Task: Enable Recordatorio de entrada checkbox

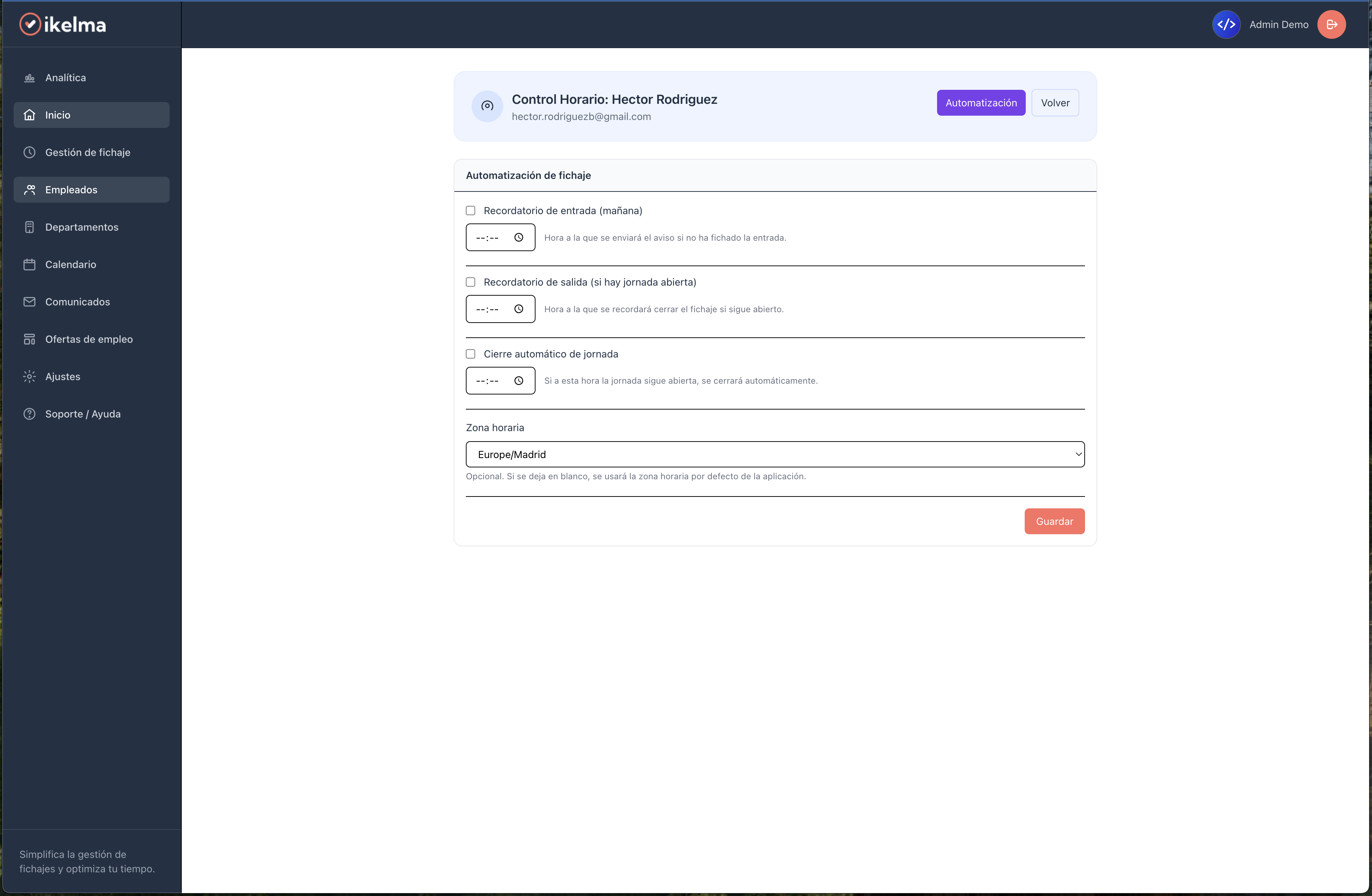Action: 471,211
